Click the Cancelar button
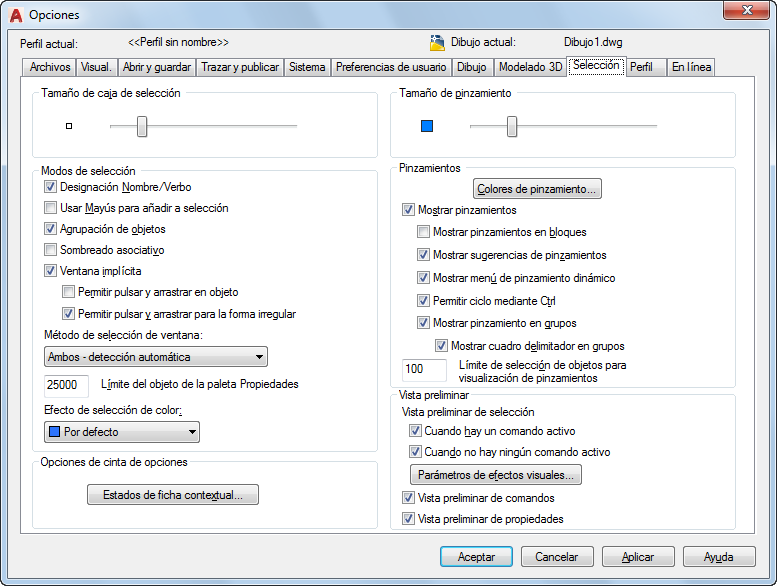Screen dimensions: 777x586 point(557,557)
